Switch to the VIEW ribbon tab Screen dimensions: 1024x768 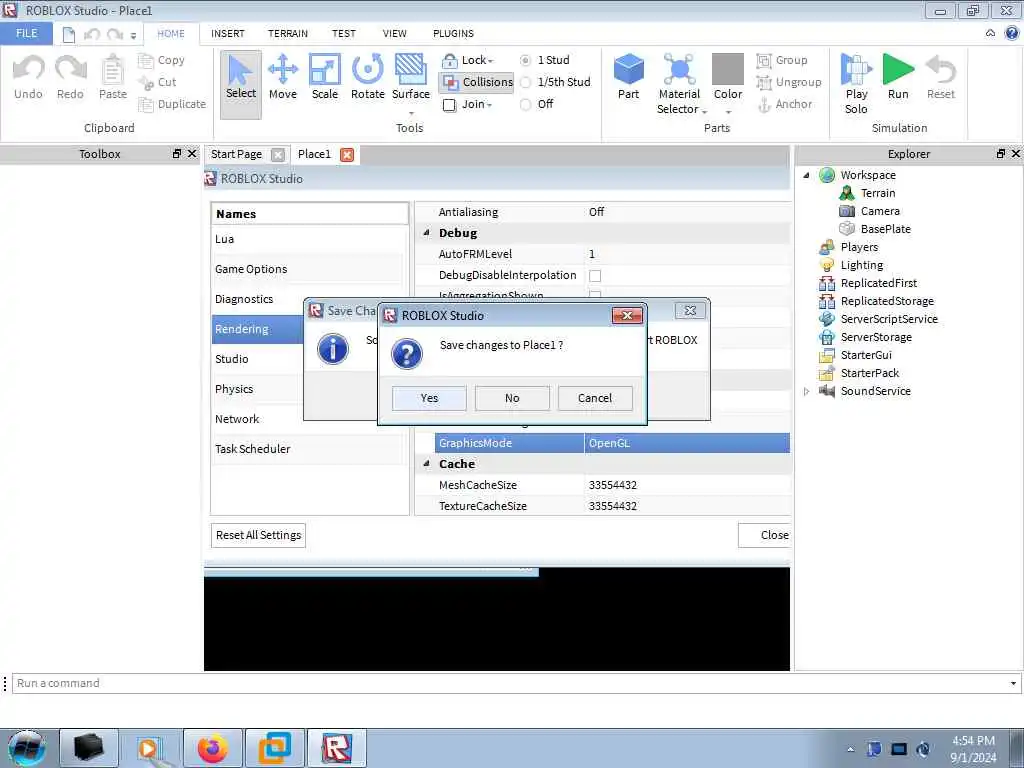(394, 33)
